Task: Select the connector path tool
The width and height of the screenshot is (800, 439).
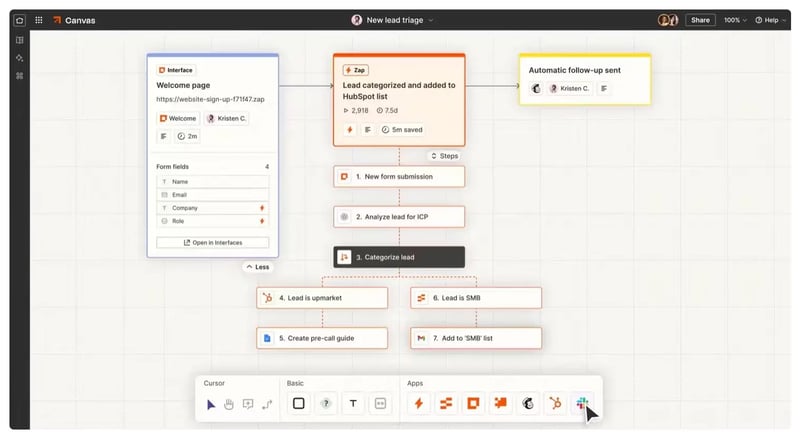Action: (x=267, y=404)
